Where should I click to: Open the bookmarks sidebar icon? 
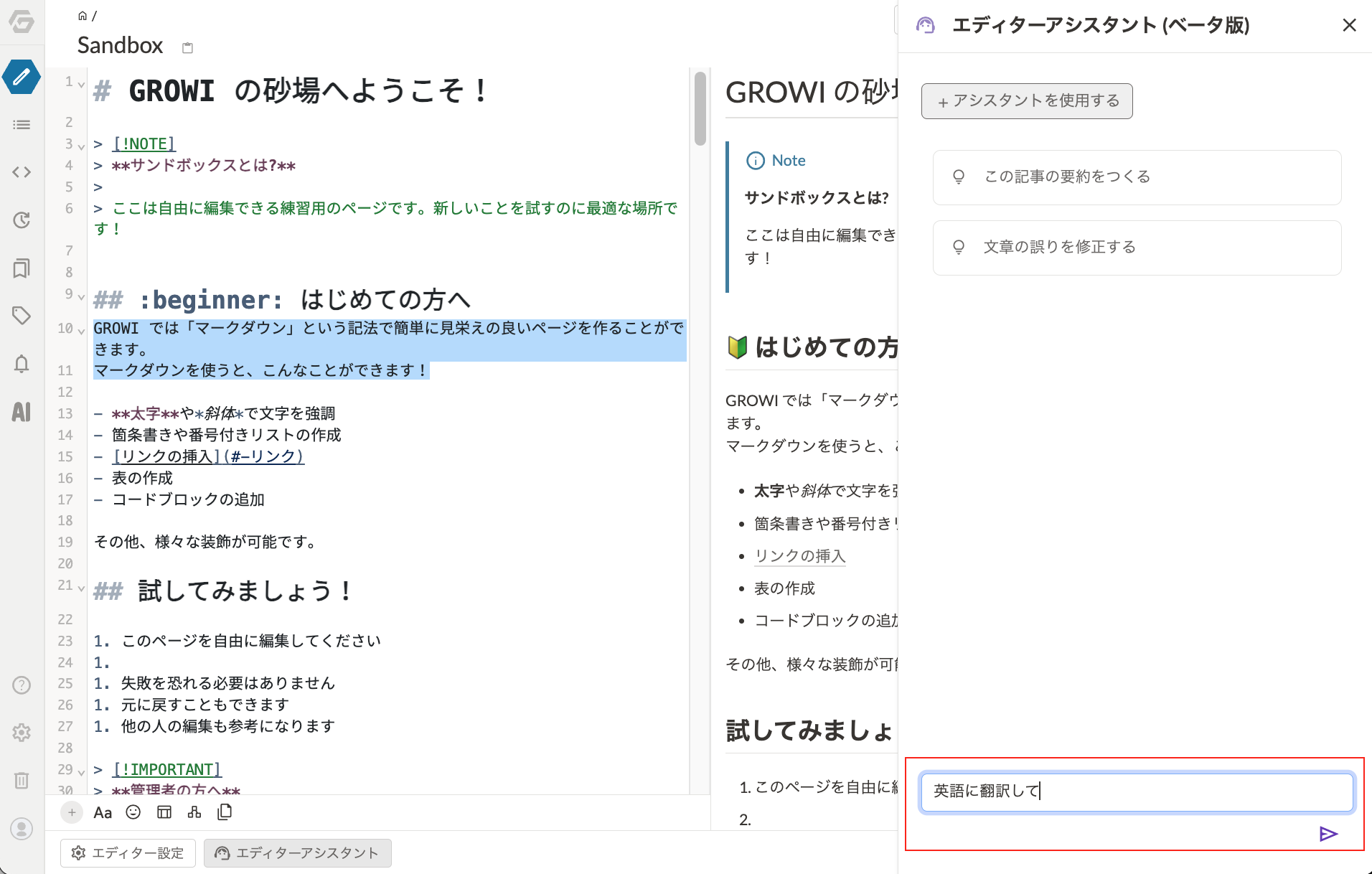(x=22, y=268)
